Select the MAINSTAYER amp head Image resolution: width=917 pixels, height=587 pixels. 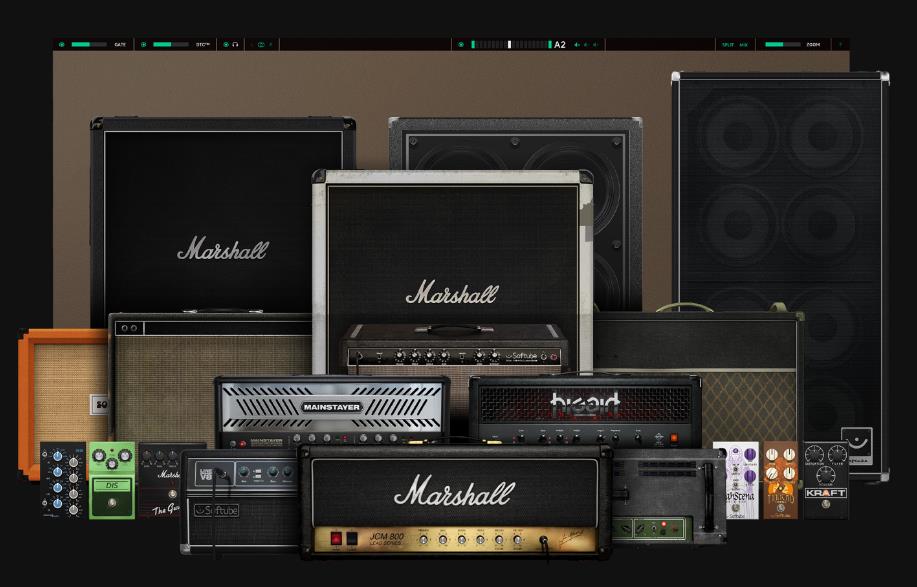(332, 412)
